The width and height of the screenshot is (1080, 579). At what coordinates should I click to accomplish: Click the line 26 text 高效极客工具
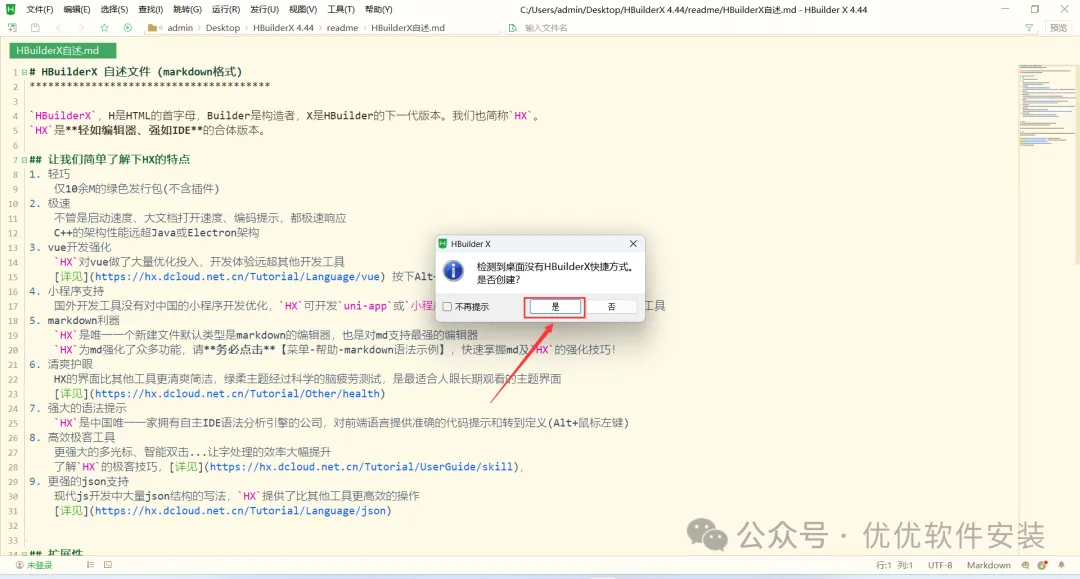81,437
